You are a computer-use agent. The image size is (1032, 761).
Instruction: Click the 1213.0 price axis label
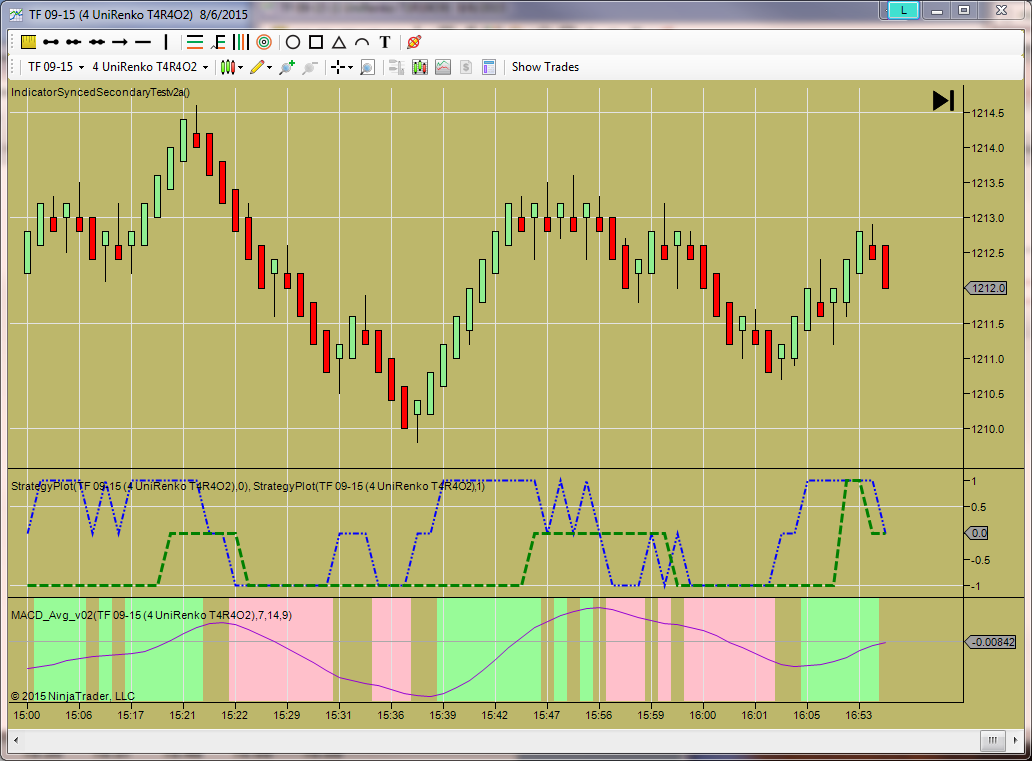[988, 218]
